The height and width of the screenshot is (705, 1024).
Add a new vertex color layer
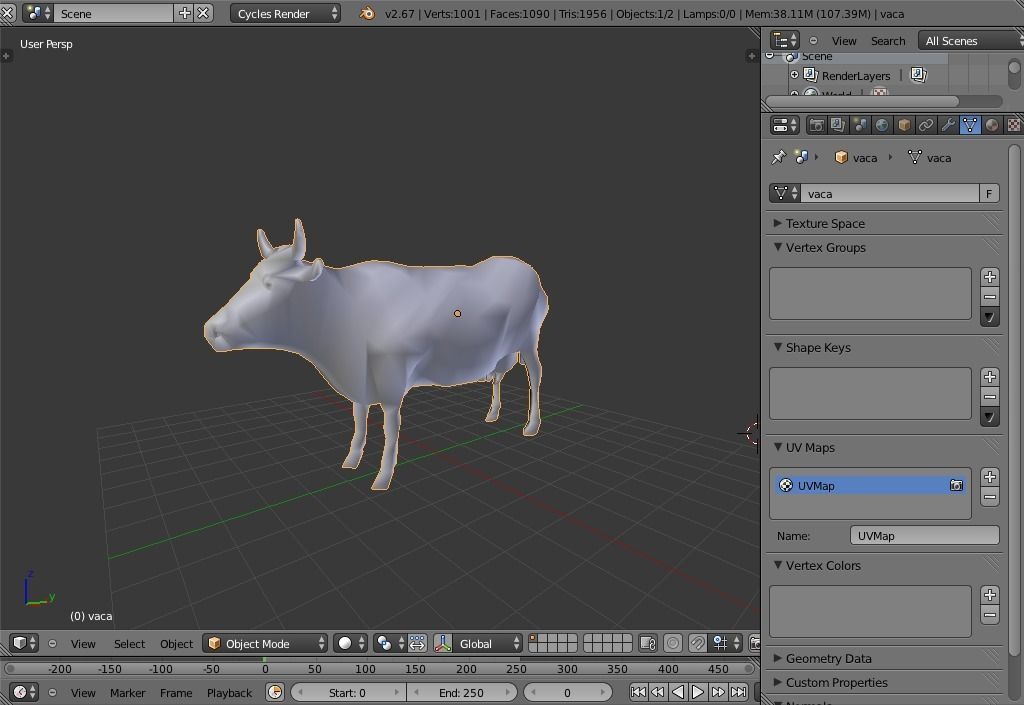[x=990, y=595]
